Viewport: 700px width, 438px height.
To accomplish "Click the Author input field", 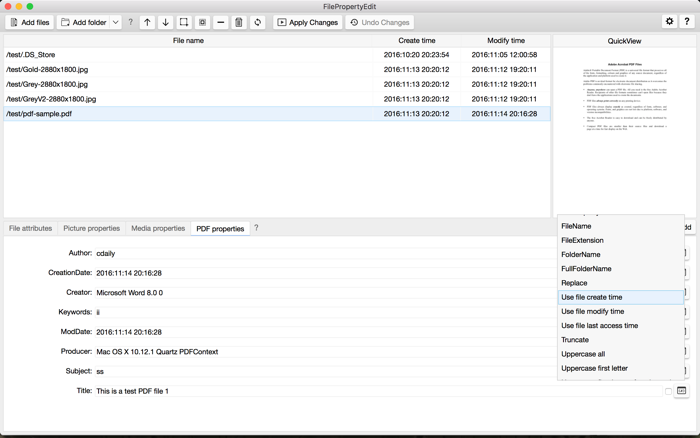I will [x=325, y=253].
